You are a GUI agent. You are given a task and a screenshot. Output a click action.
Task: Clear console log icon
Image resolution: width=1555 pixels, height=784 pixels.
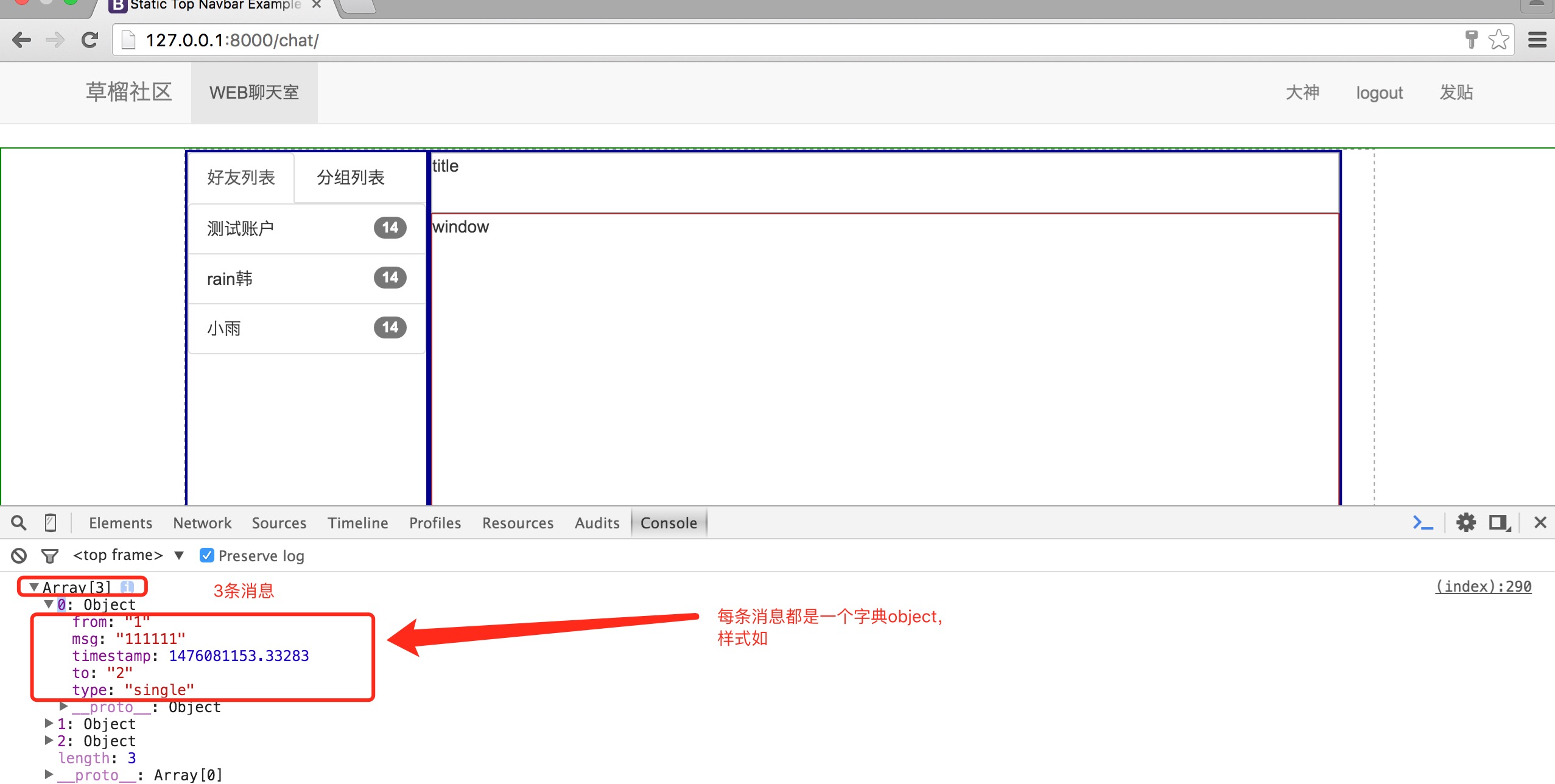click(19, 555)
